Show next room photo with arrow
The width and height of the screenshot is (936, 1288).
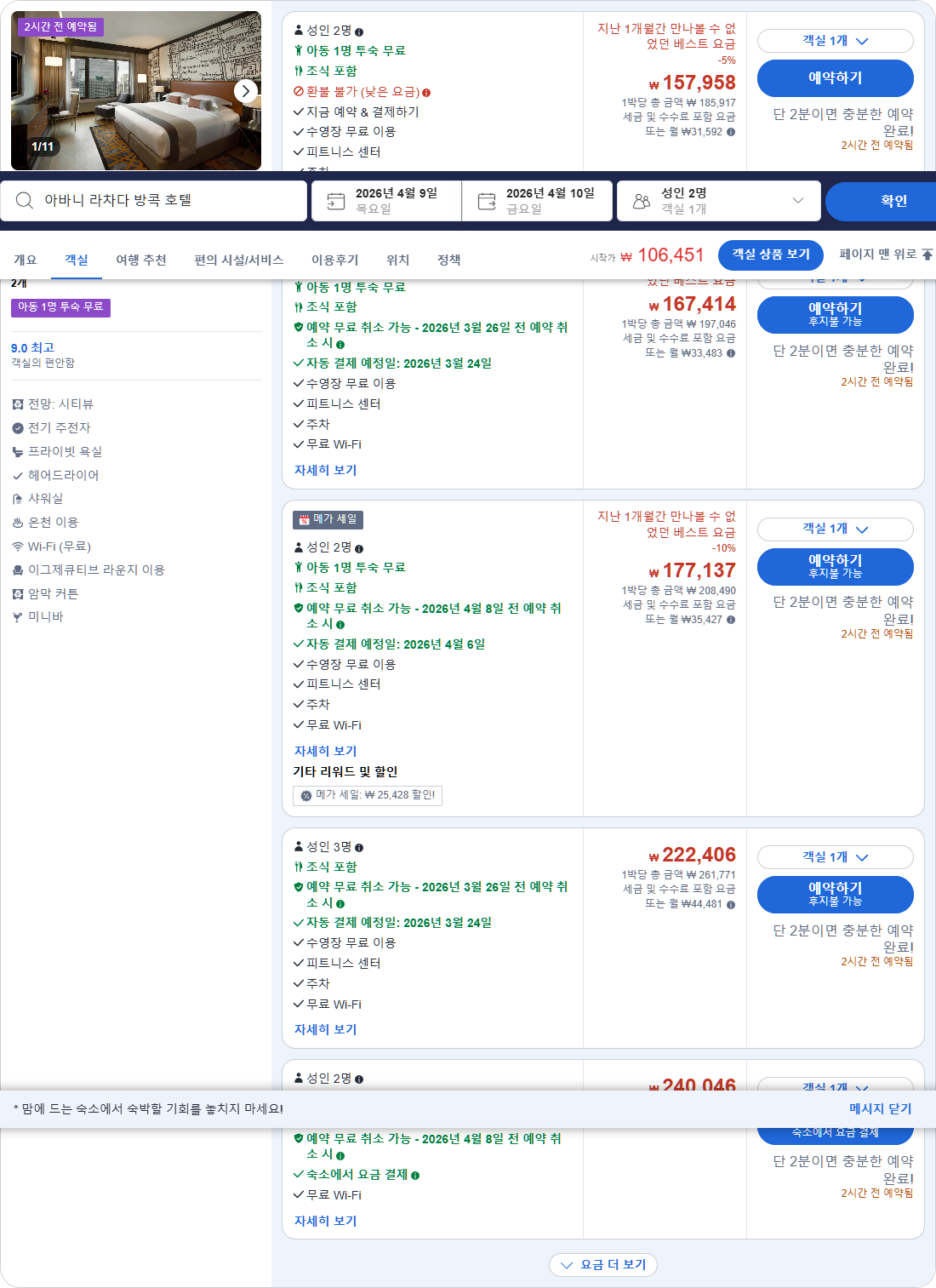click(x=246, y=90)
